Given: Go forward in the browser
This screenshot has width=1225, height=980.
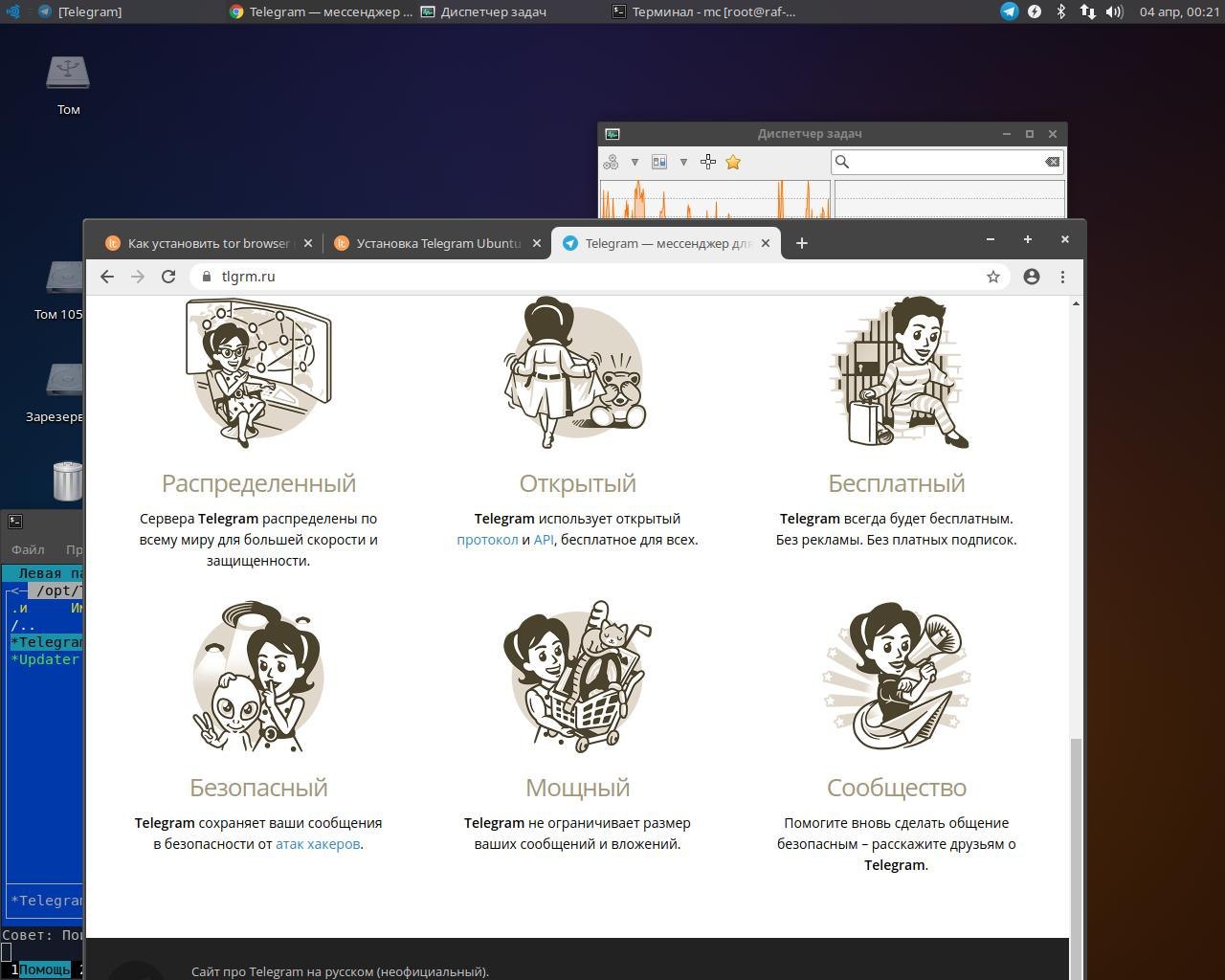Looking at the screenshot, I should pos(138,277).
